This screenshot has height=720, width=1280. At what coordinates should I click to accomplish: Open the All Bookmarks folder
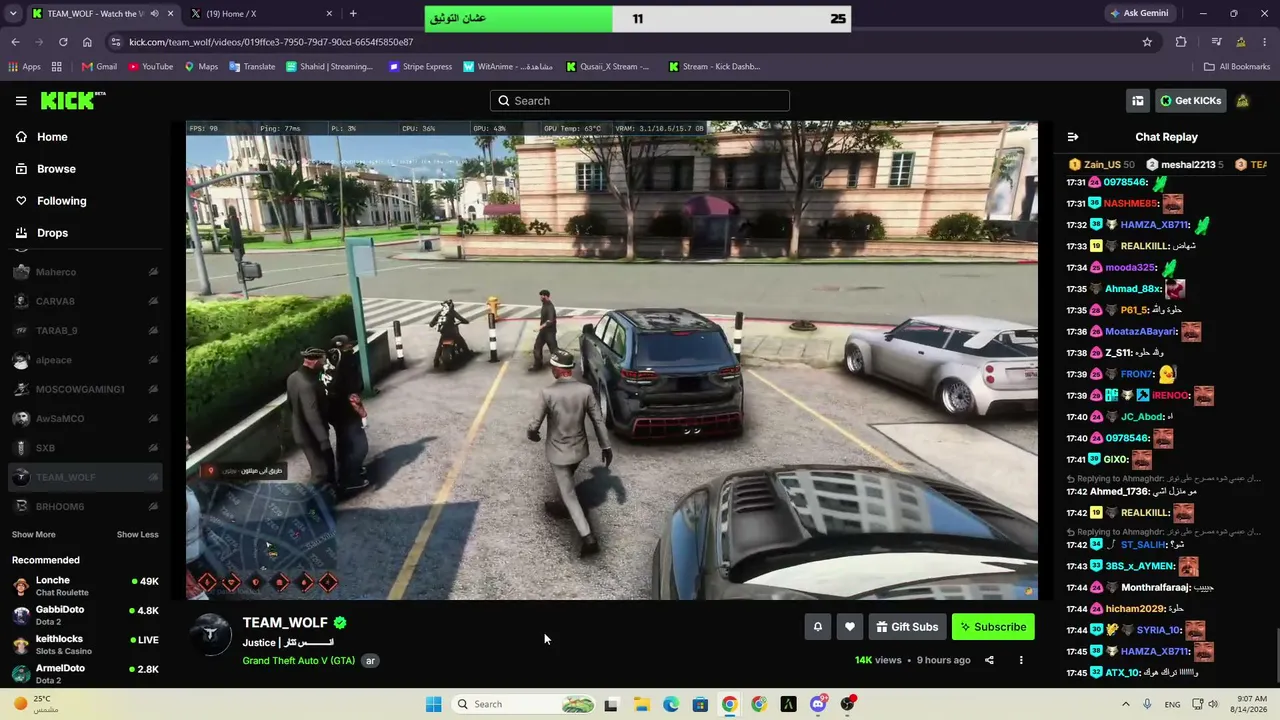coord(1237,67)
